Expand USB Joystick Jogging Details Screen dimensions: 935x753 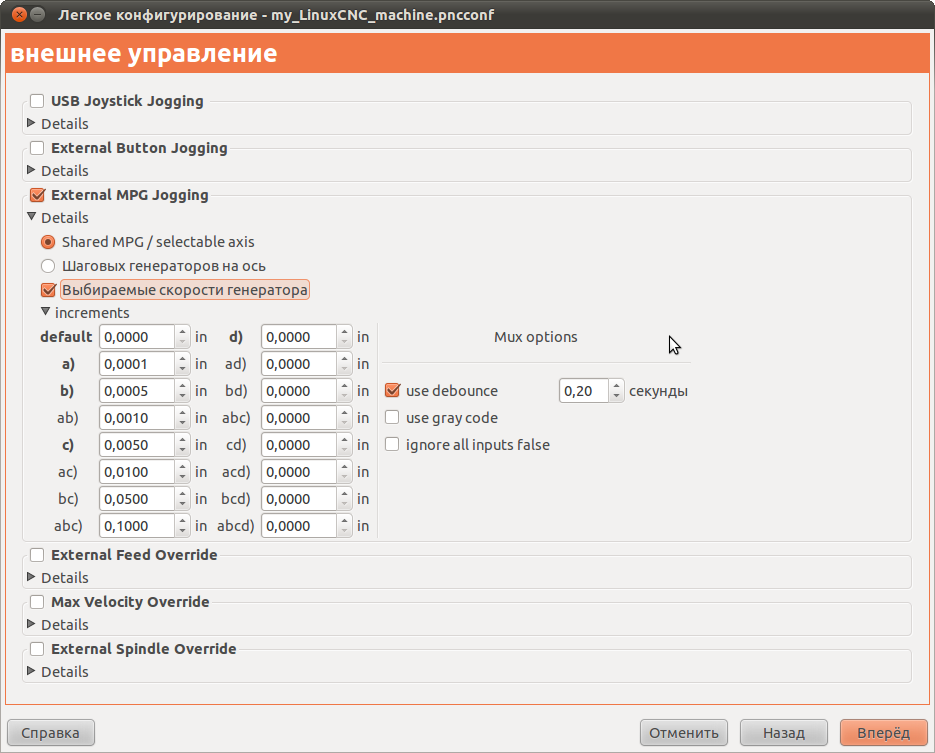[x=32, y=123]
